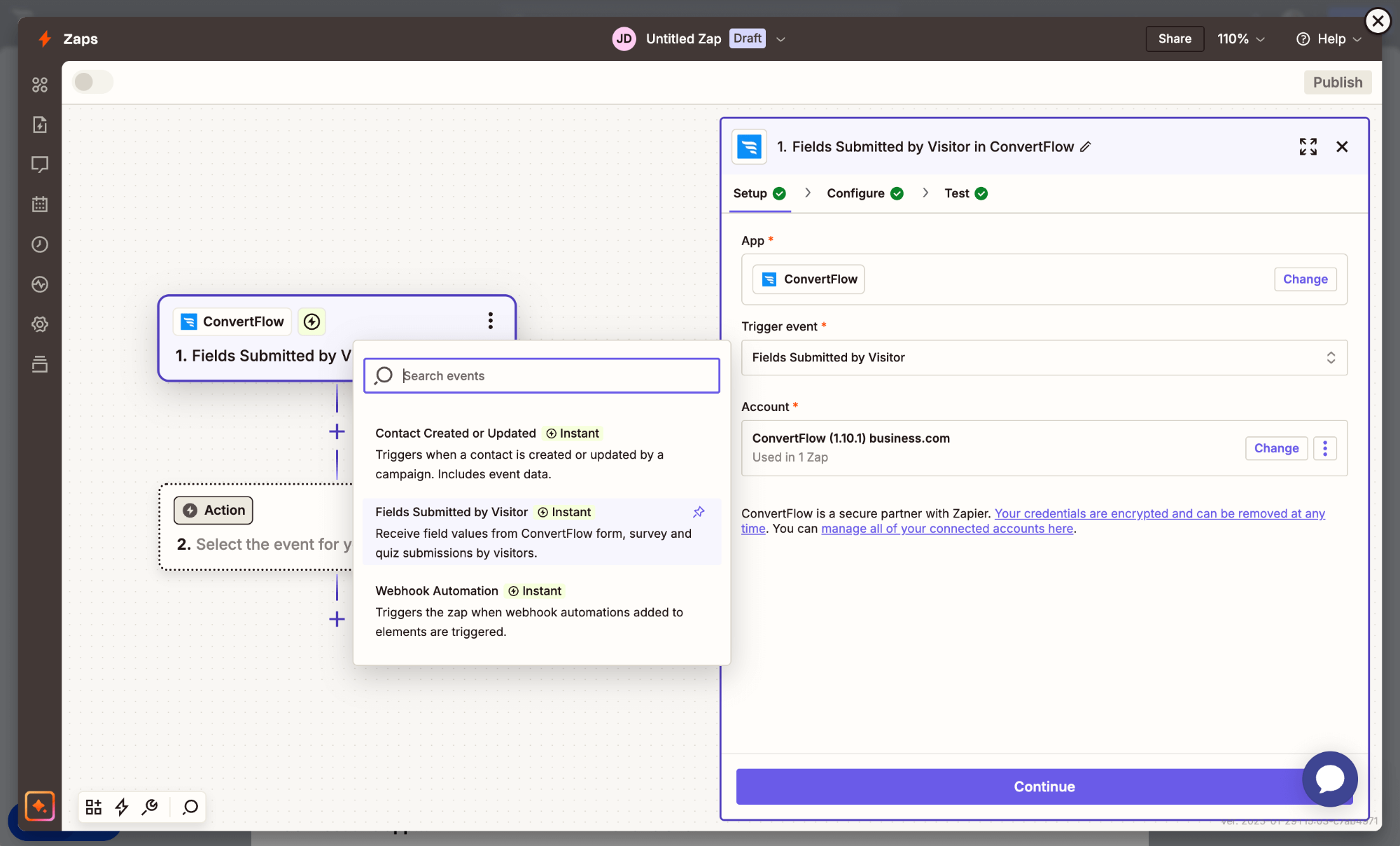Close the overlay with the top-right X
This screenshot has height=846, width=1400.
[1378, 21]
